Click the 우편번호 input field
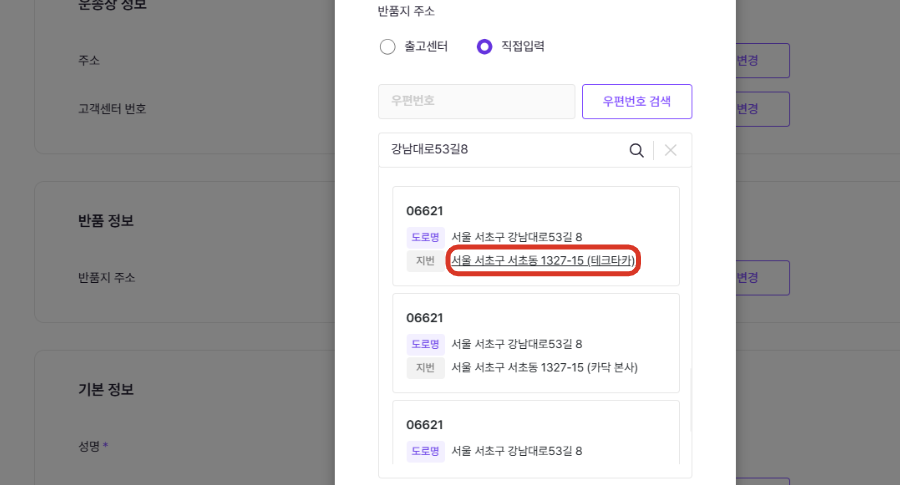Image resolution: width=900 pixels, height=485 pixels. (476, 102)
